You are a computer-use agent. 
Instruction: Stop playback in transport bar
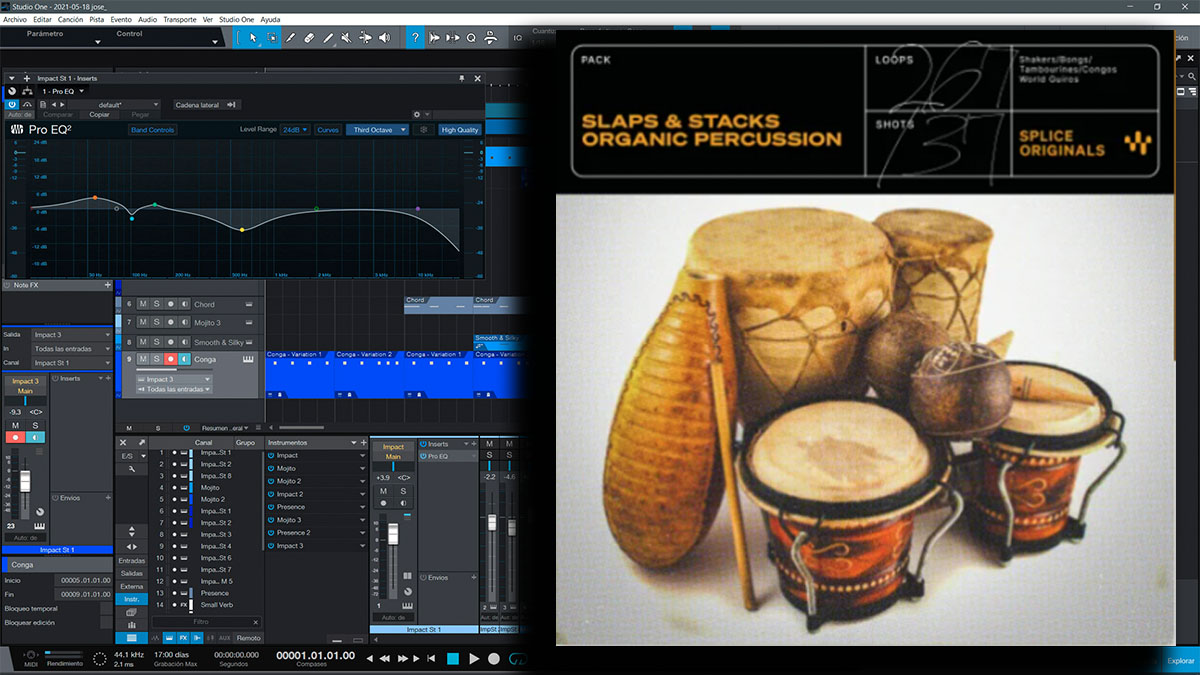[452, 659]
